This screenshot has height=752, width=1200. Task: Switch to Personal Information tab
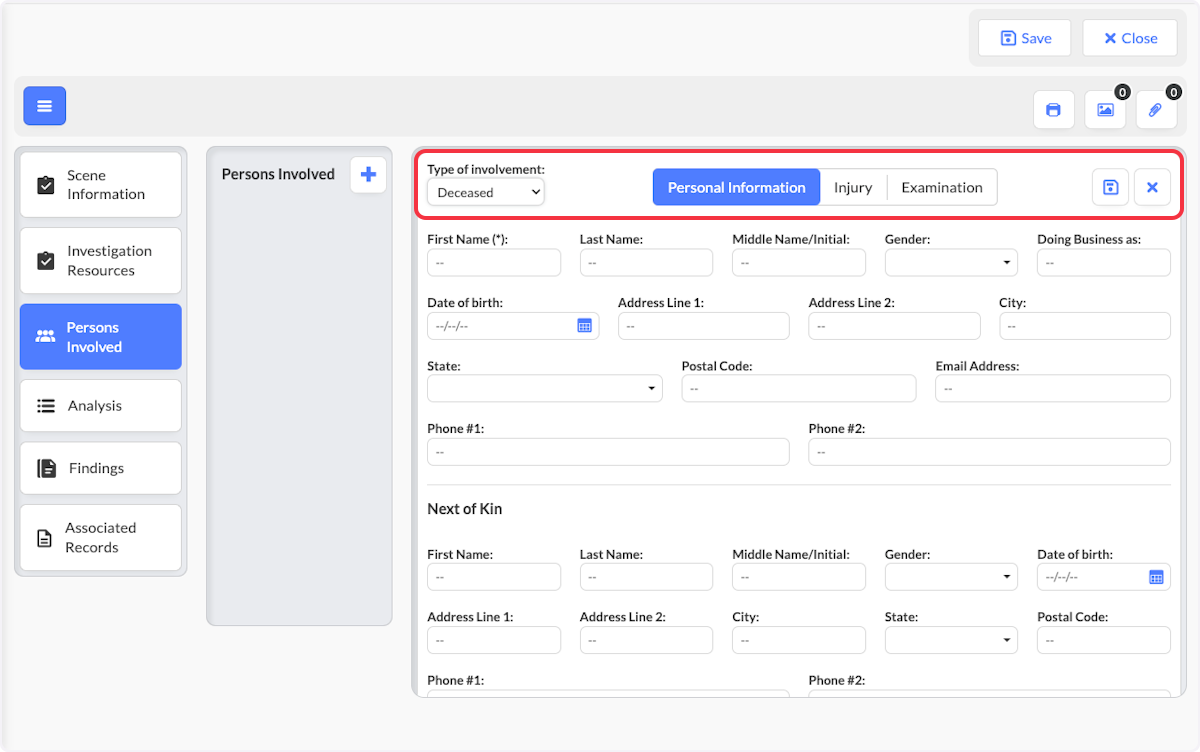(x=736, y=187)
